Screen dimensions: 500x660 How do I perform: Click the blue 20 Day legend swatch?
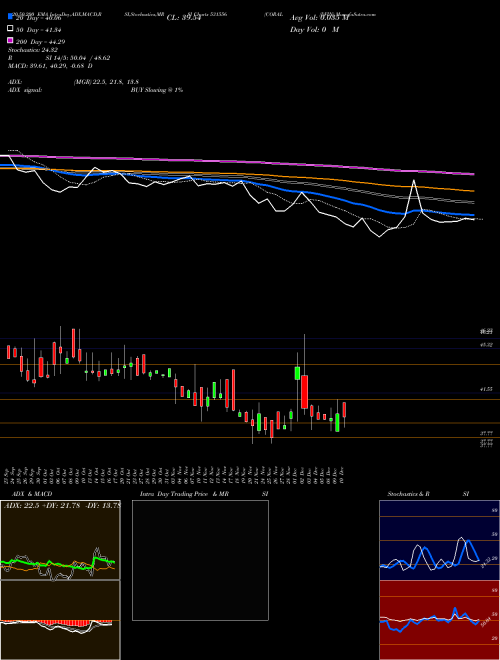click(x=10, y=17)
